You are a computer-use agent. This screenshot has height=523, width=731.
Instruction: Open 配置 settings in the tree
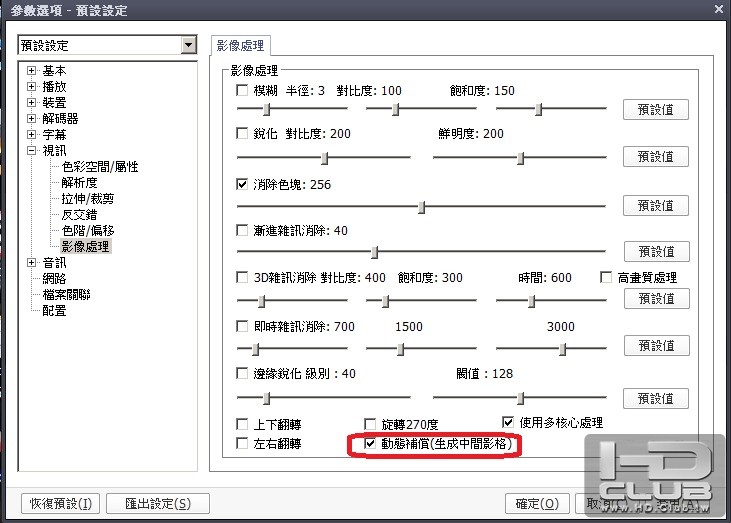tap(54, 311)
